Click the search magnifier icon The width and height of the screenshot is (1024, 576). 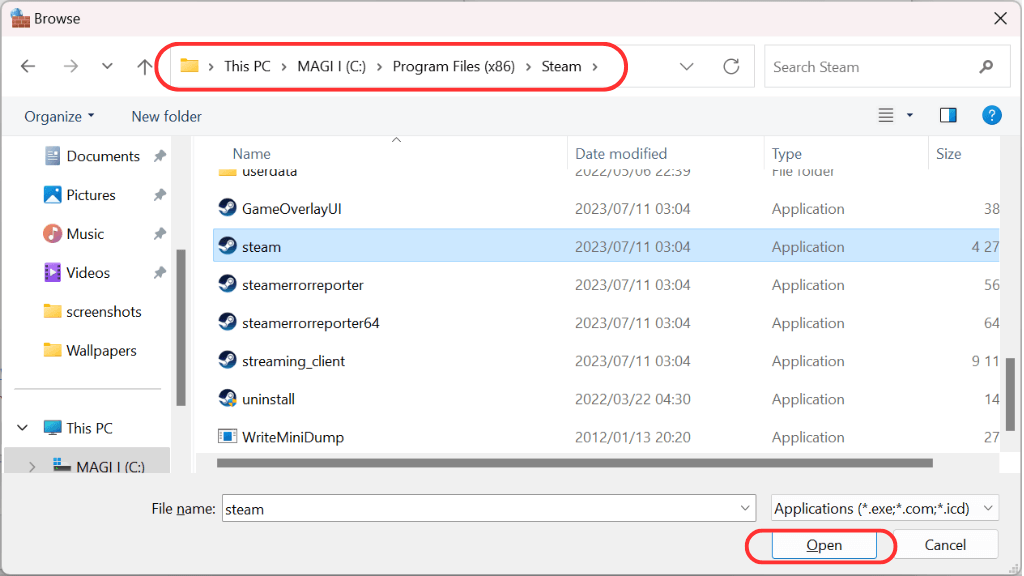(x=986, y=67)
